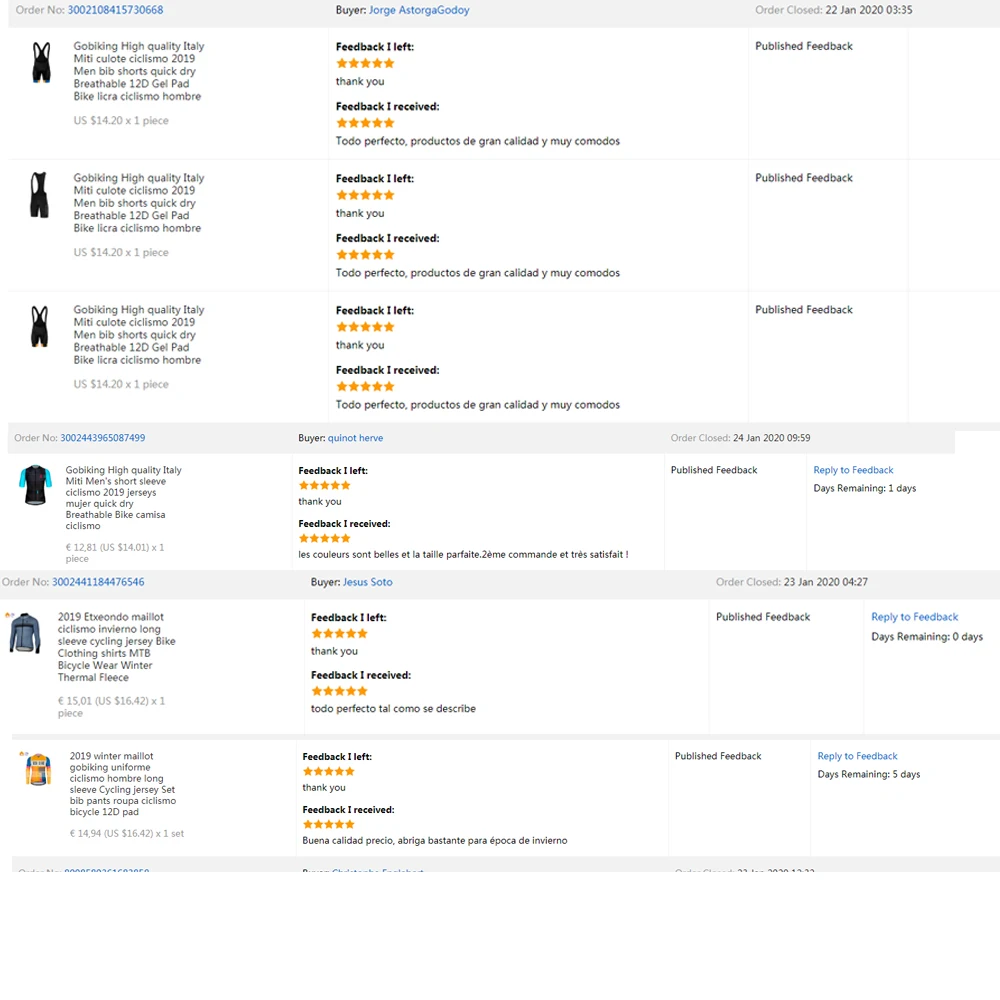This screenshot has height=1000, width=1000.
Task: Reply to Feedback with 1 days remaining
Action: point(853,470)
